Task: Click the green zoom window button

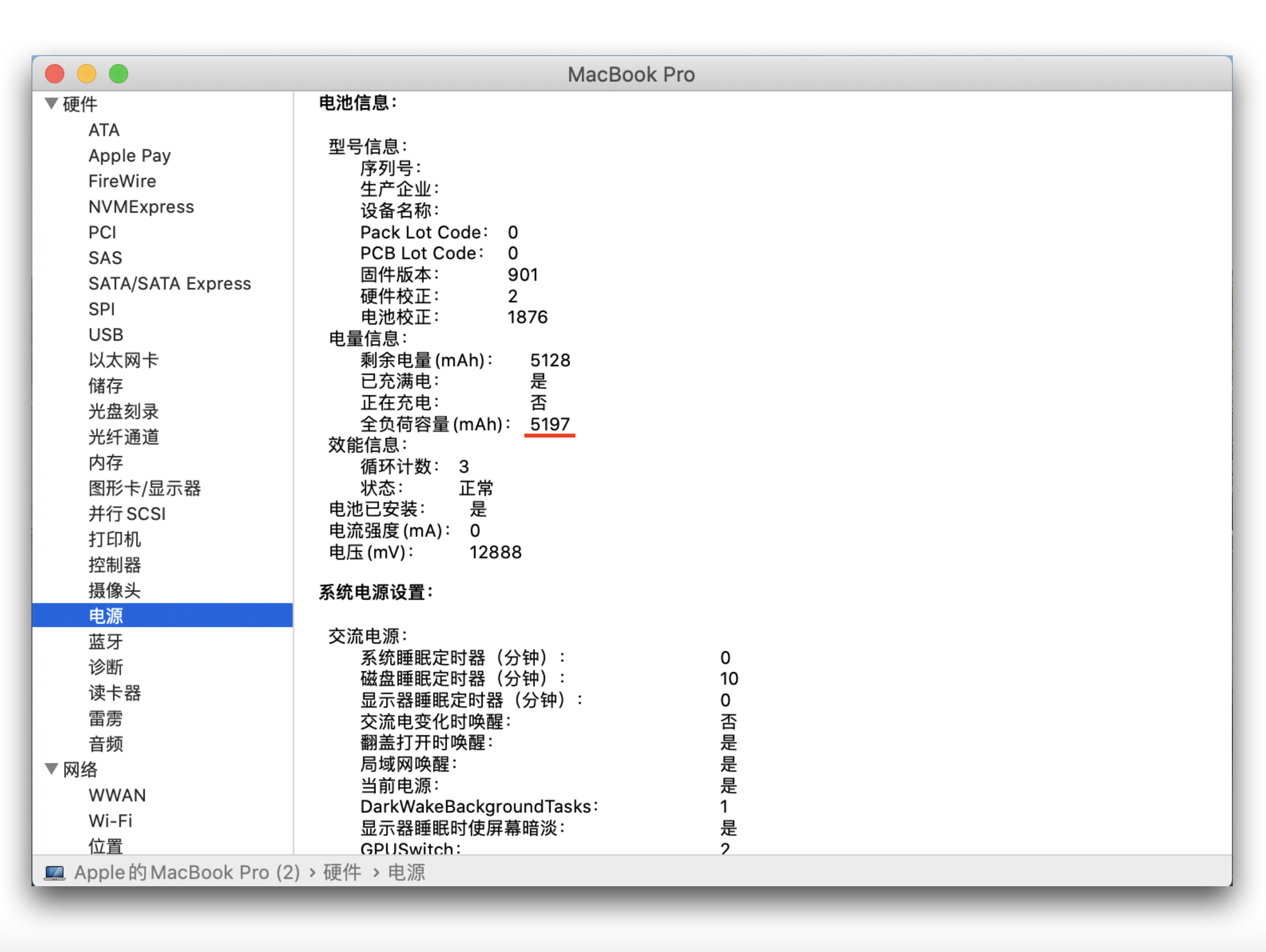Action: [x=118, y=74]
